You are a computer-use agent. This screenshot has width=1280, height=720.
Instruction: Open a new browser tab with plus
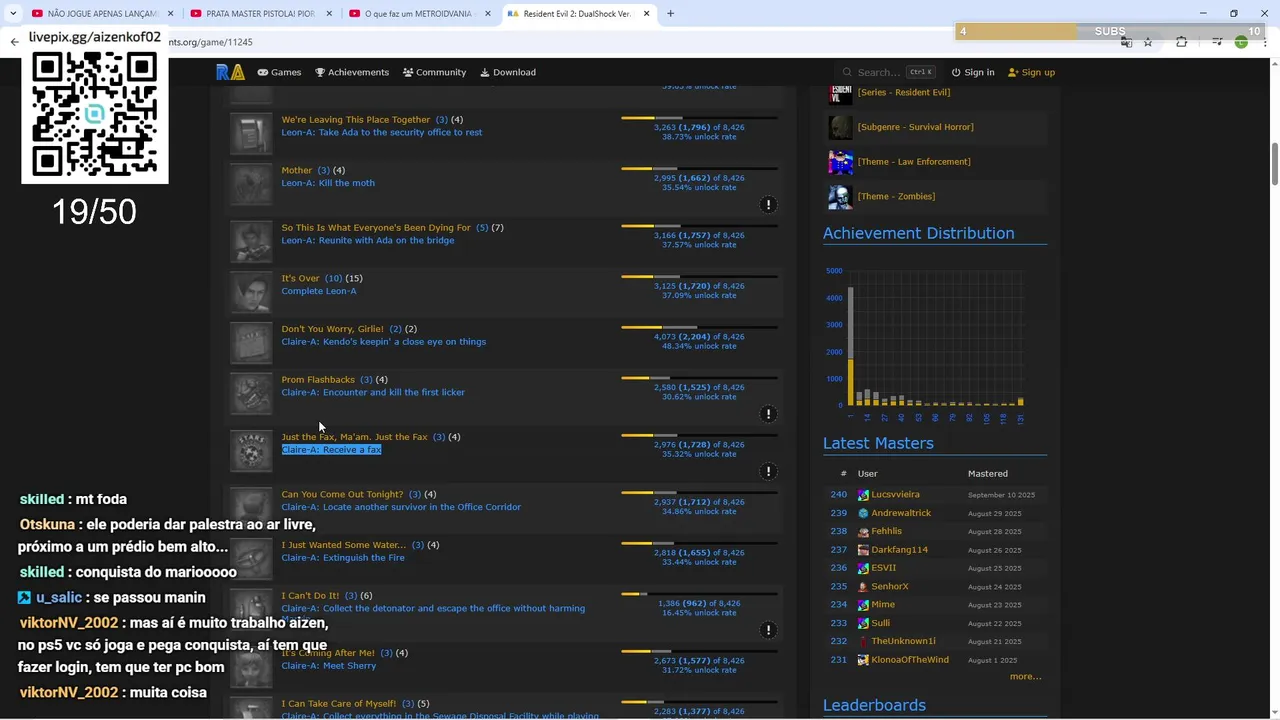670,14
